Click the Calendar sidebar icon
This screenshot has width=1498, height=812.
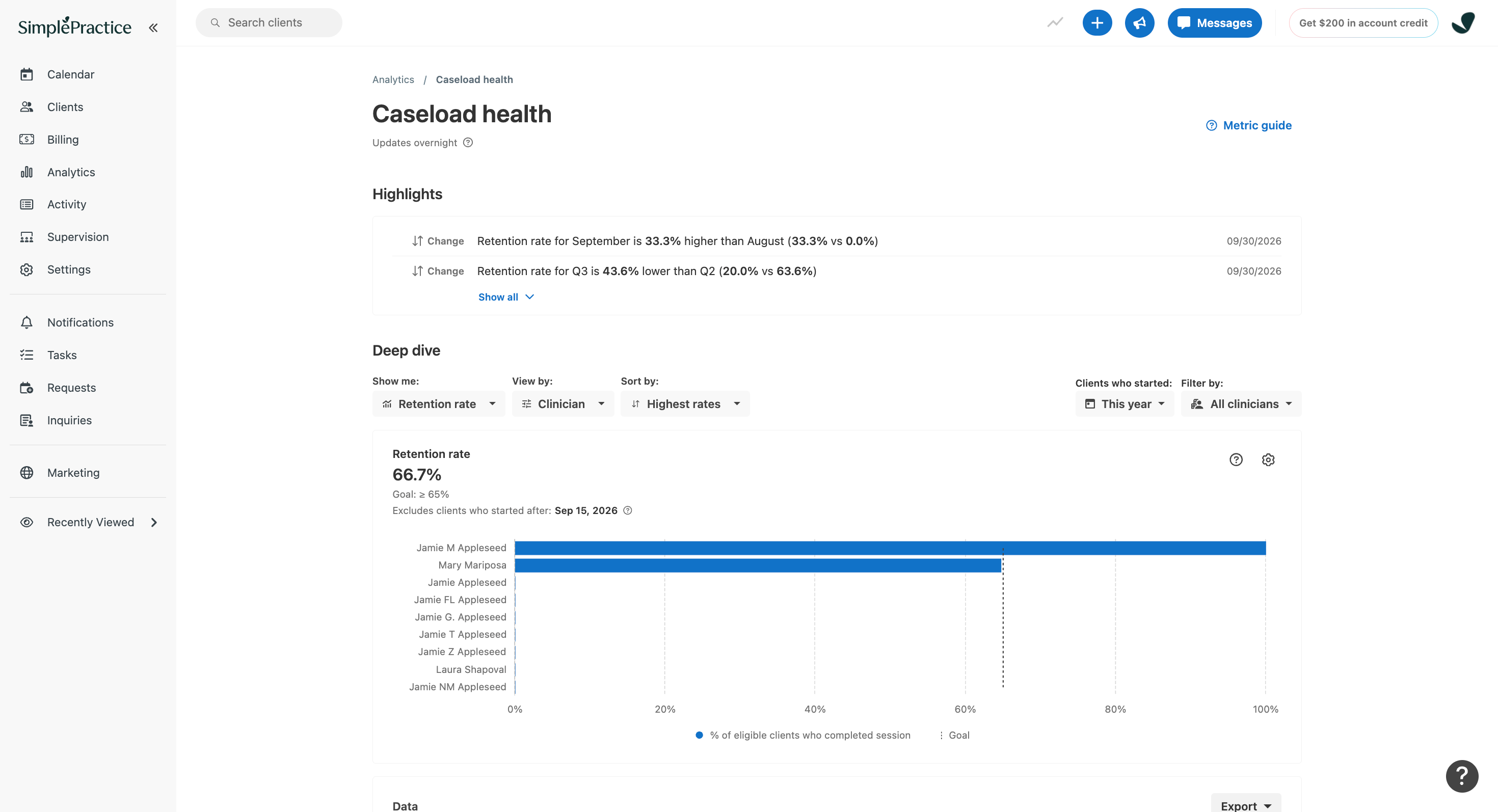[x=26, y=74]
